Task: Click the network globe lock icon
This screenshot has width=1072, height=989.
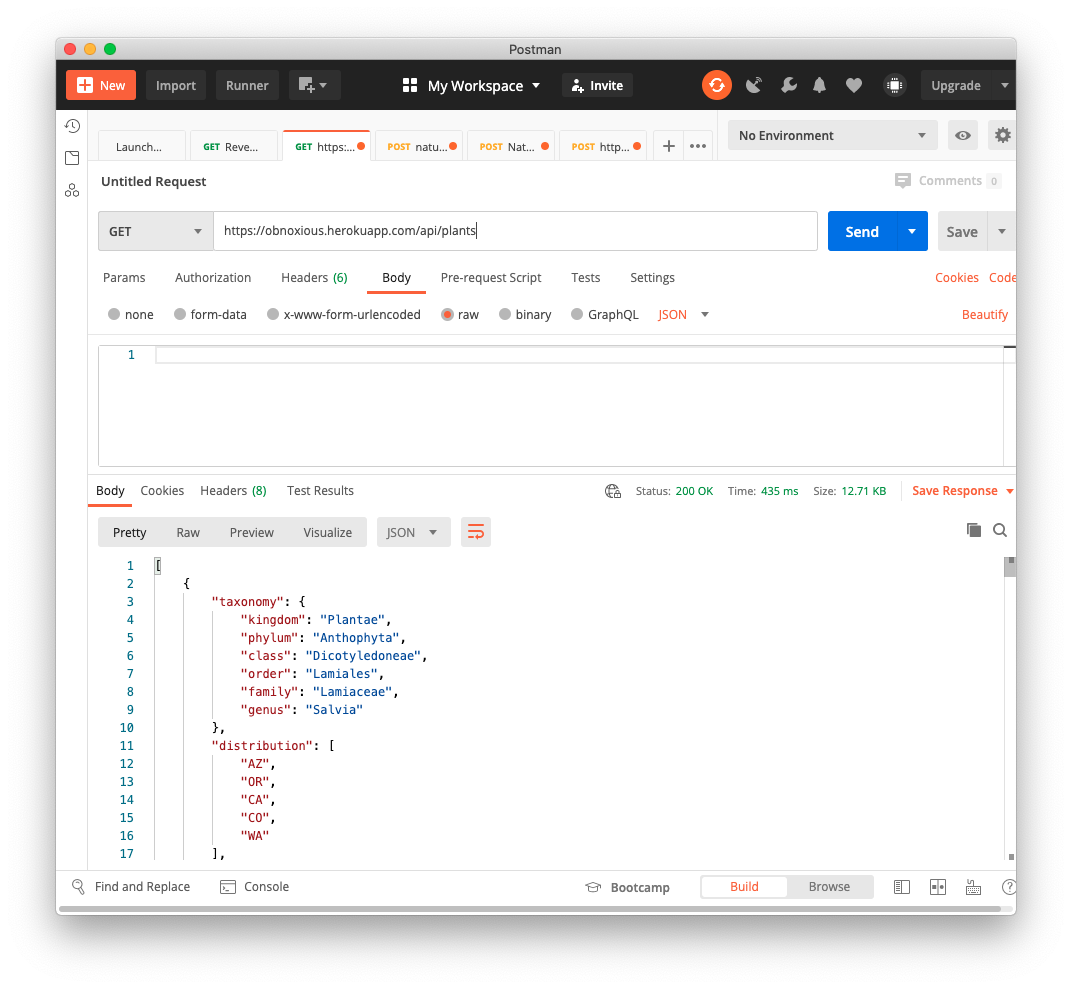Action: pos(613,491)
